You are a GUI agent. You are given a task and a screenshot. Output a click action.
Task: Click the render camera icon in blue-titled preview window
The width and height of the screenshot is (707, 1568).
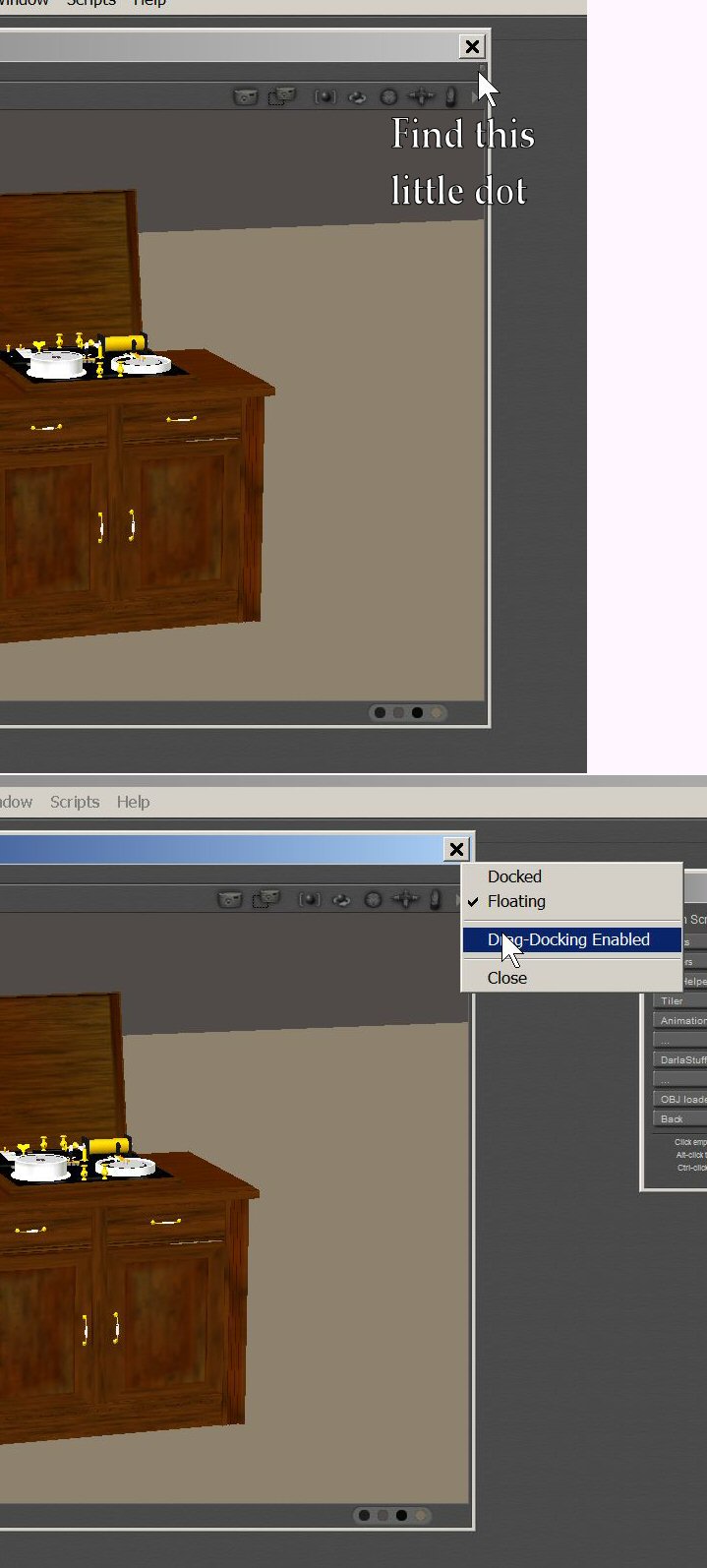pos(229,899)
